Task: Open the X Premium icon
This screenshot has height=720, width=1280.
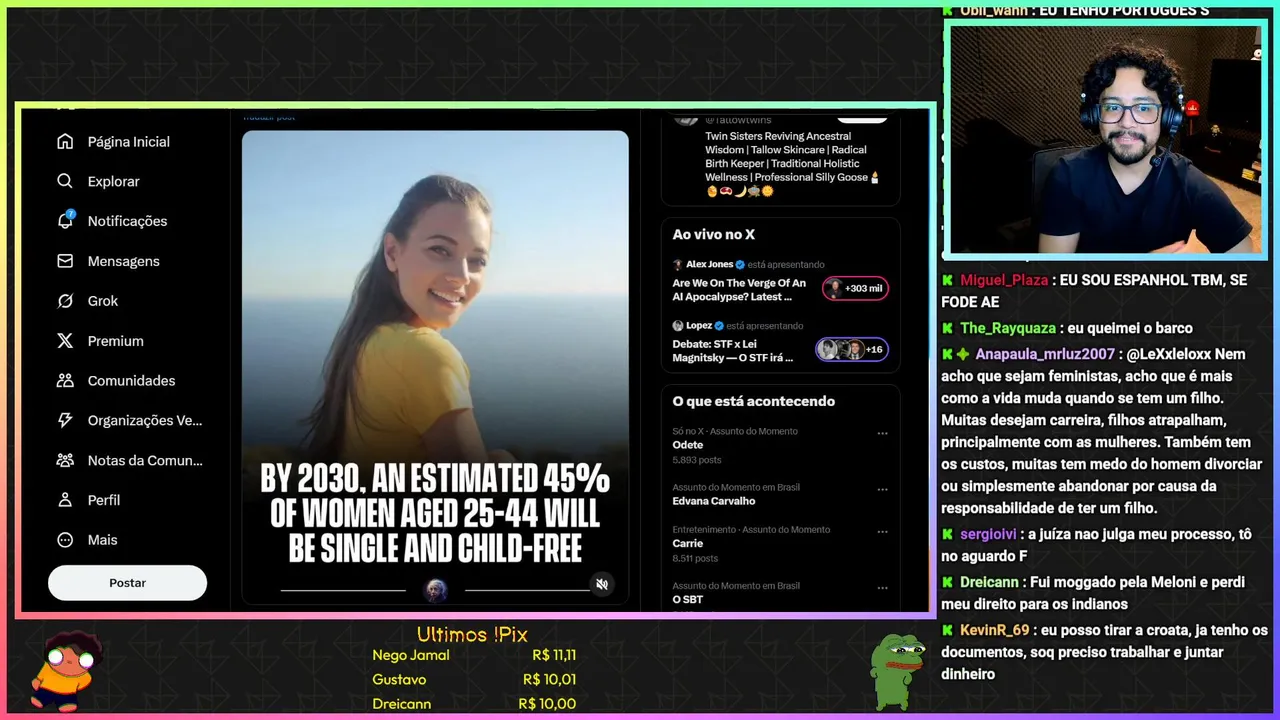Action: [x=65, y=341]
